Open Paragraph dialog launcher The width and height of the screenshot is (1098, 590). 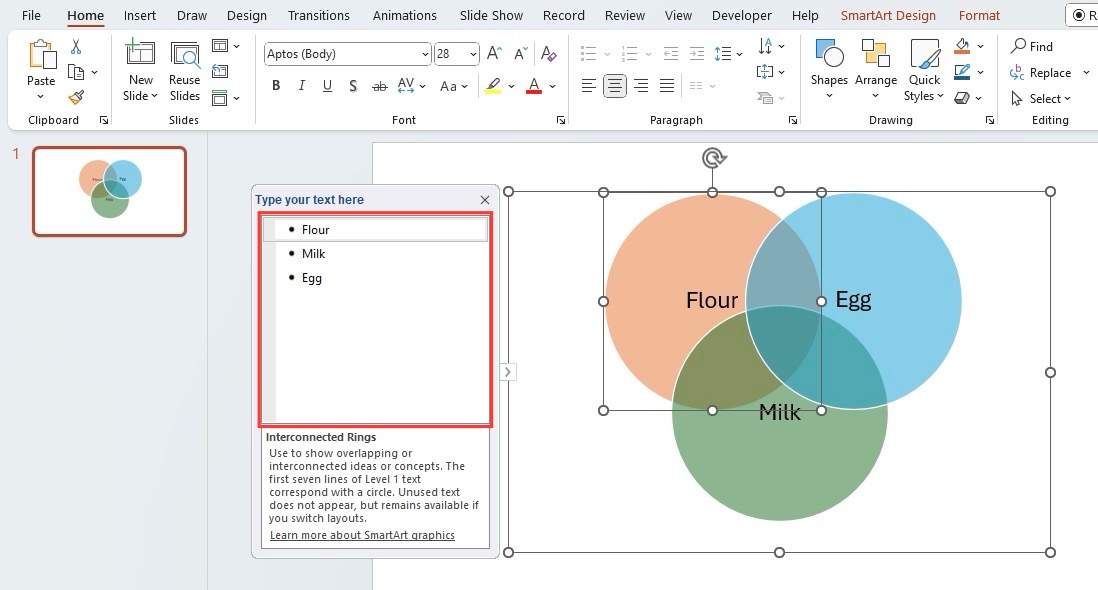point(793,120)
